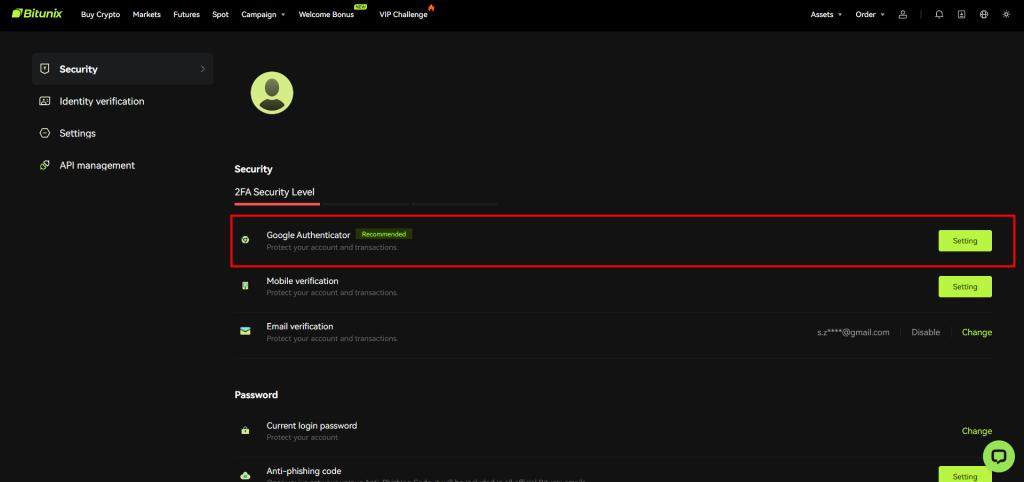Expand the Order dropdown

click(x=869, y=15)
